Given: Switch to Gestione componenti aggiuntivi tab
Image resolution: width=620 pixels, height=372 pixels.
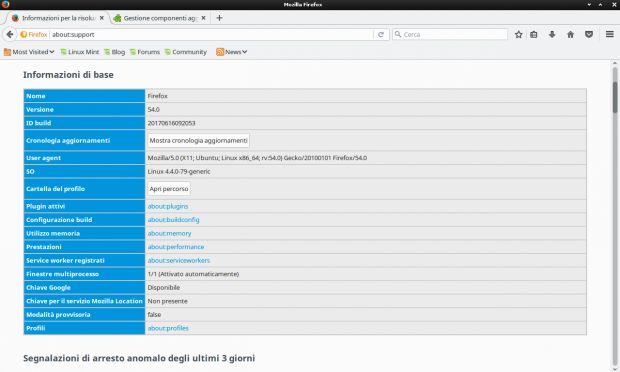Looking at the screenshot, I should coord(159,18).
